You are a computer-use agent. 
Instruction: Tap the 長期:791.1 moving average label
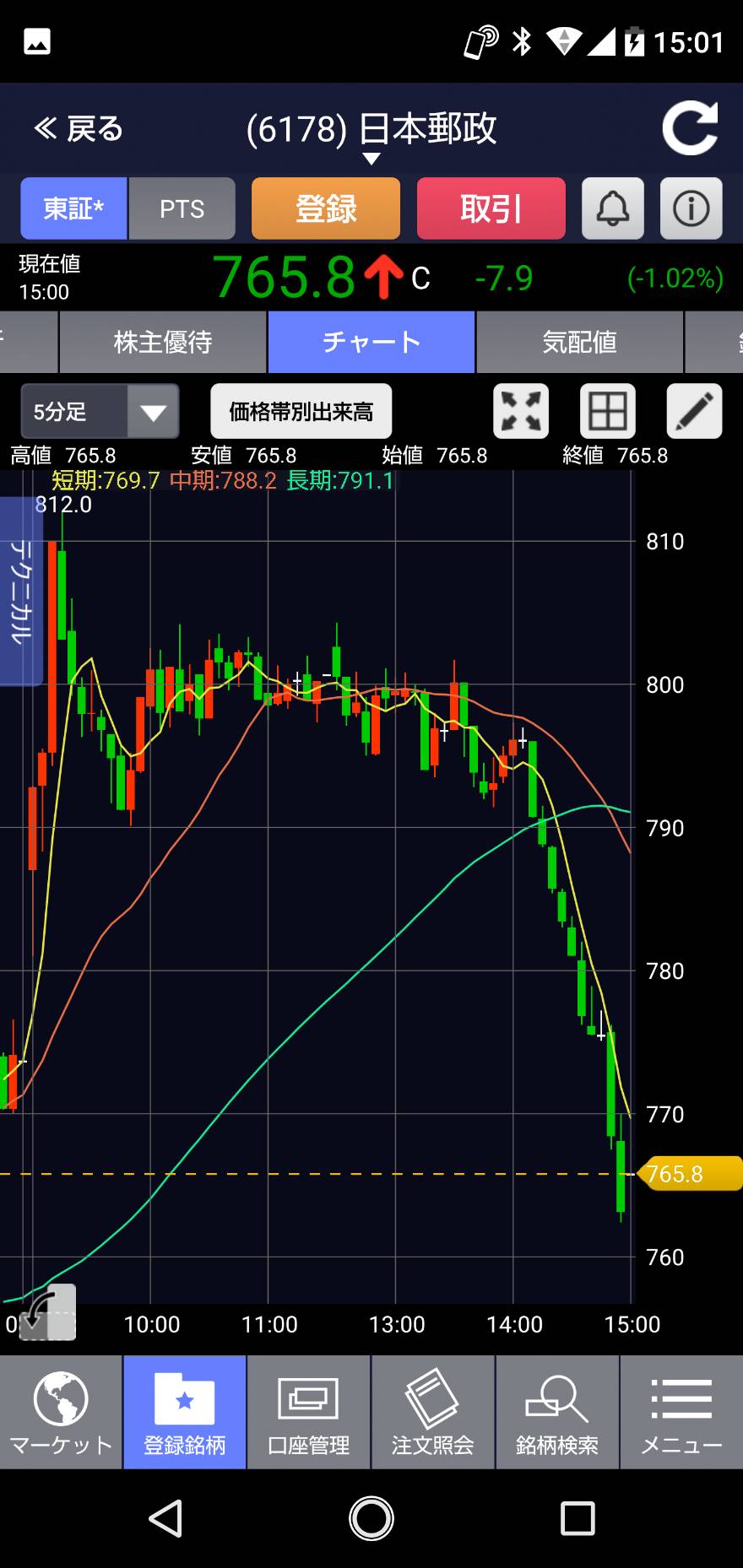[340, 481]
